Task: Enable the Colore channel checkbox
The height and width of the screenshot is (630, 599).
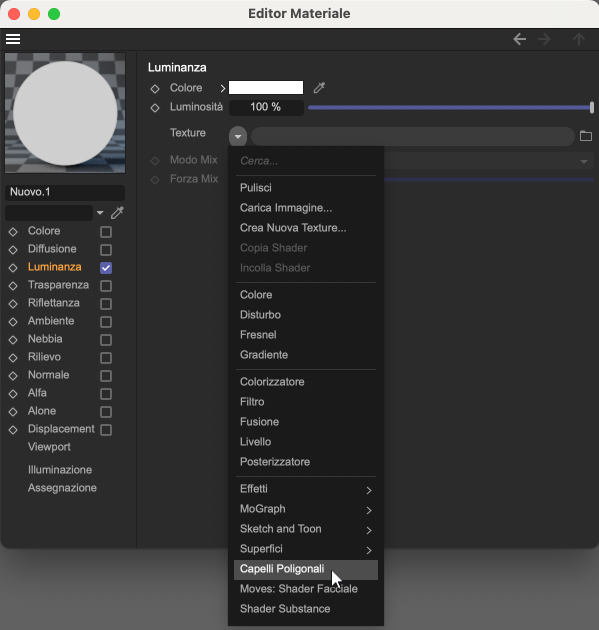Action: tap(106, 232)
